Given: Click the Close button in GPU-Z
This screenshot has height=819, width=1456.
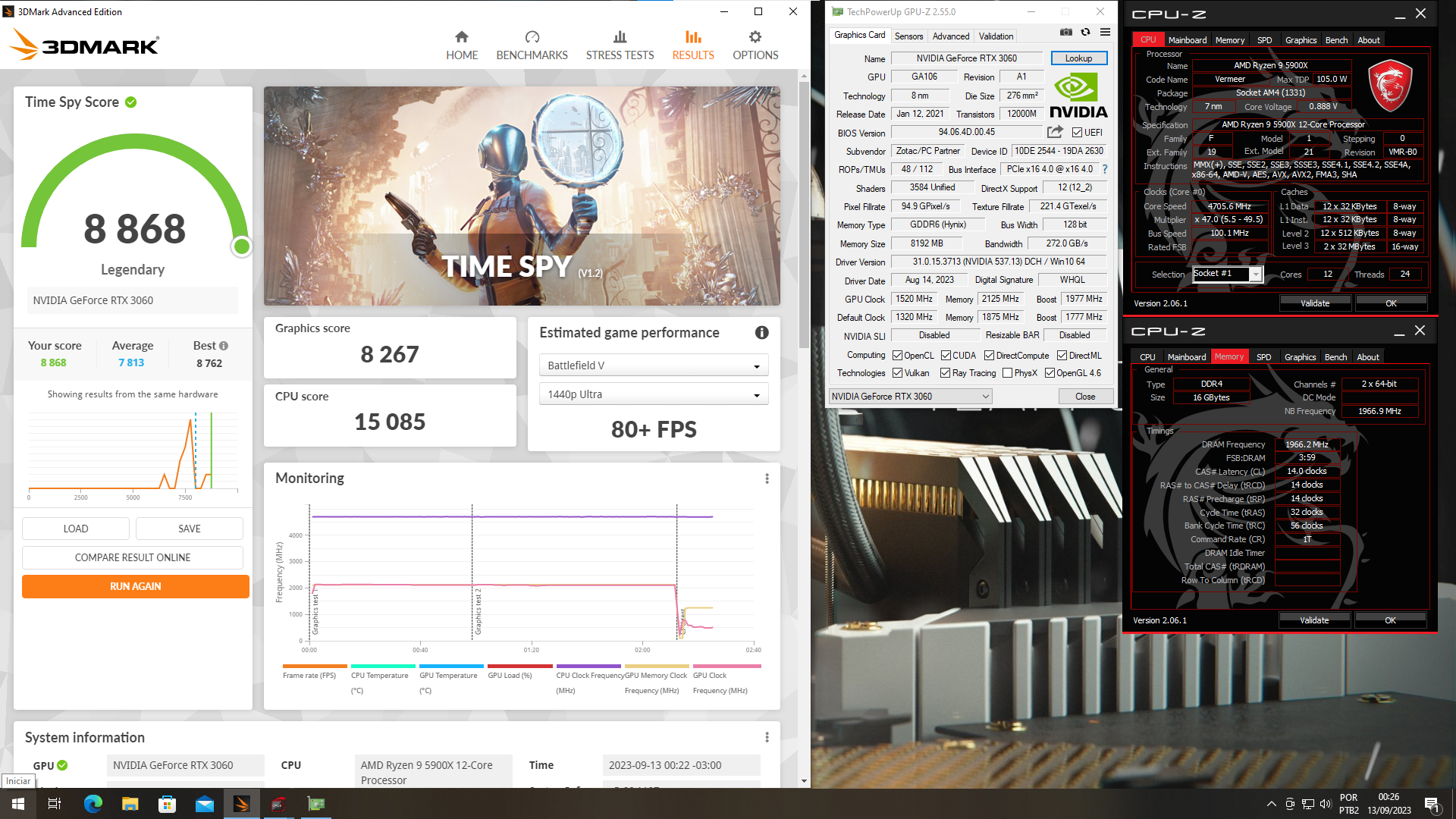Looking at the screenshot, I should 1085,396.
